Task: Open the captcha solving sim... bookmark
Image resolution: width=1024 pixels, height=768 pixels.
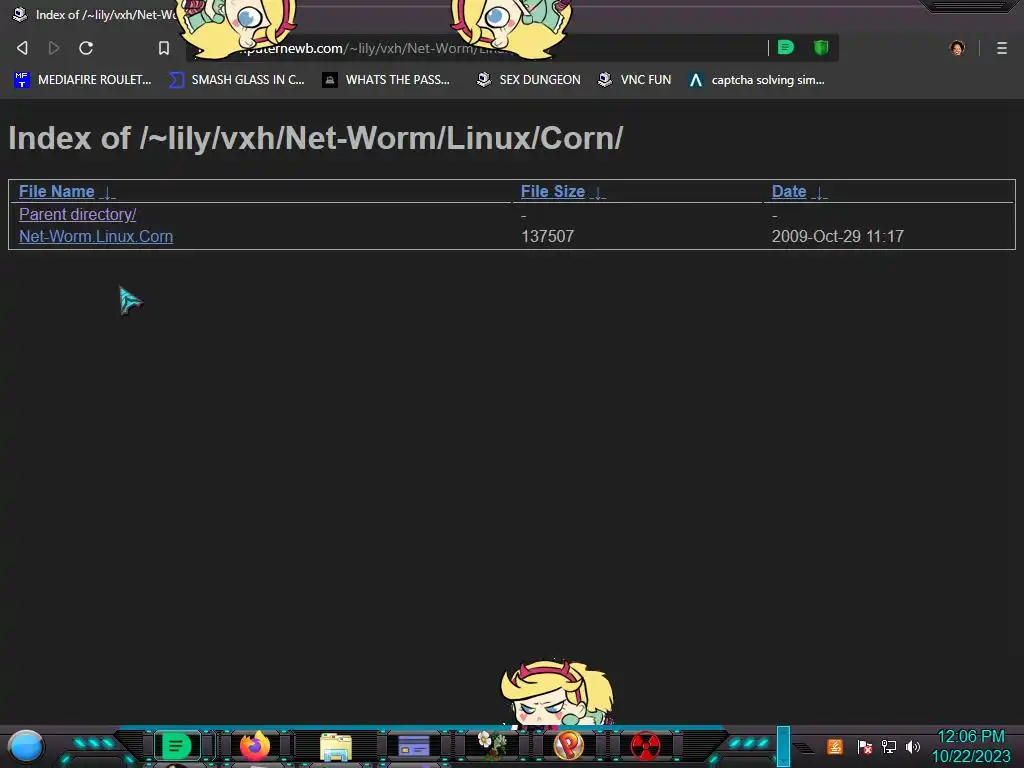Action: click(756, 80)
